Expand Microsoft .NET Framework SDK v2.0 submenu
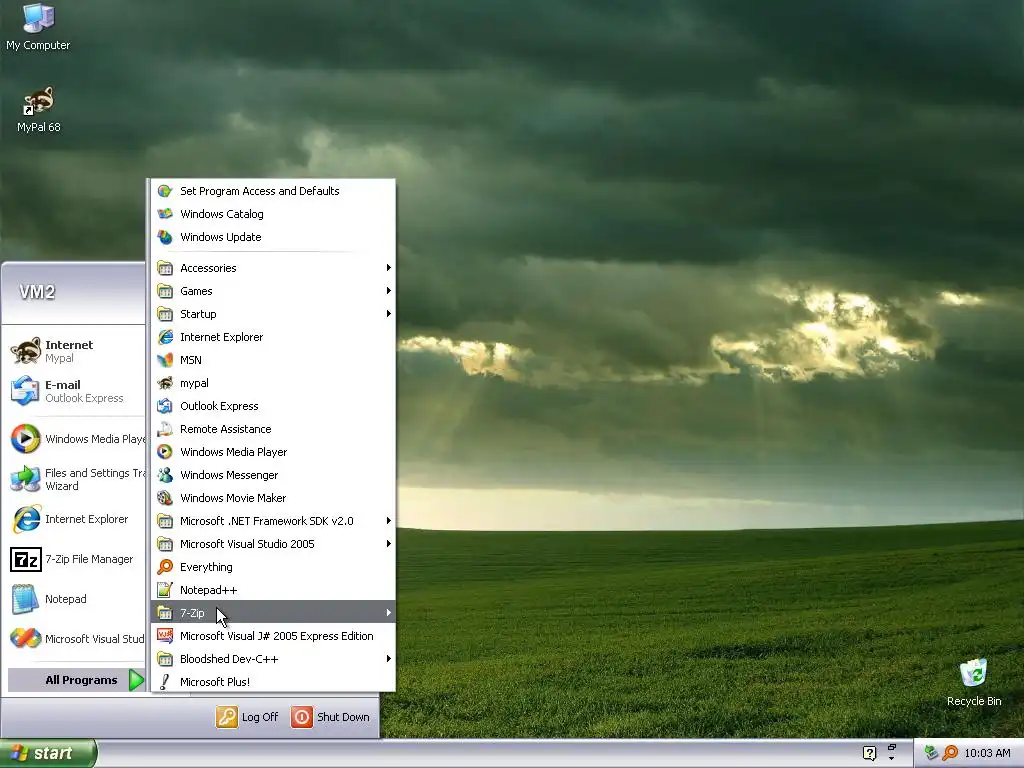Screen dimensions: 1024x768 coord(274,521)
